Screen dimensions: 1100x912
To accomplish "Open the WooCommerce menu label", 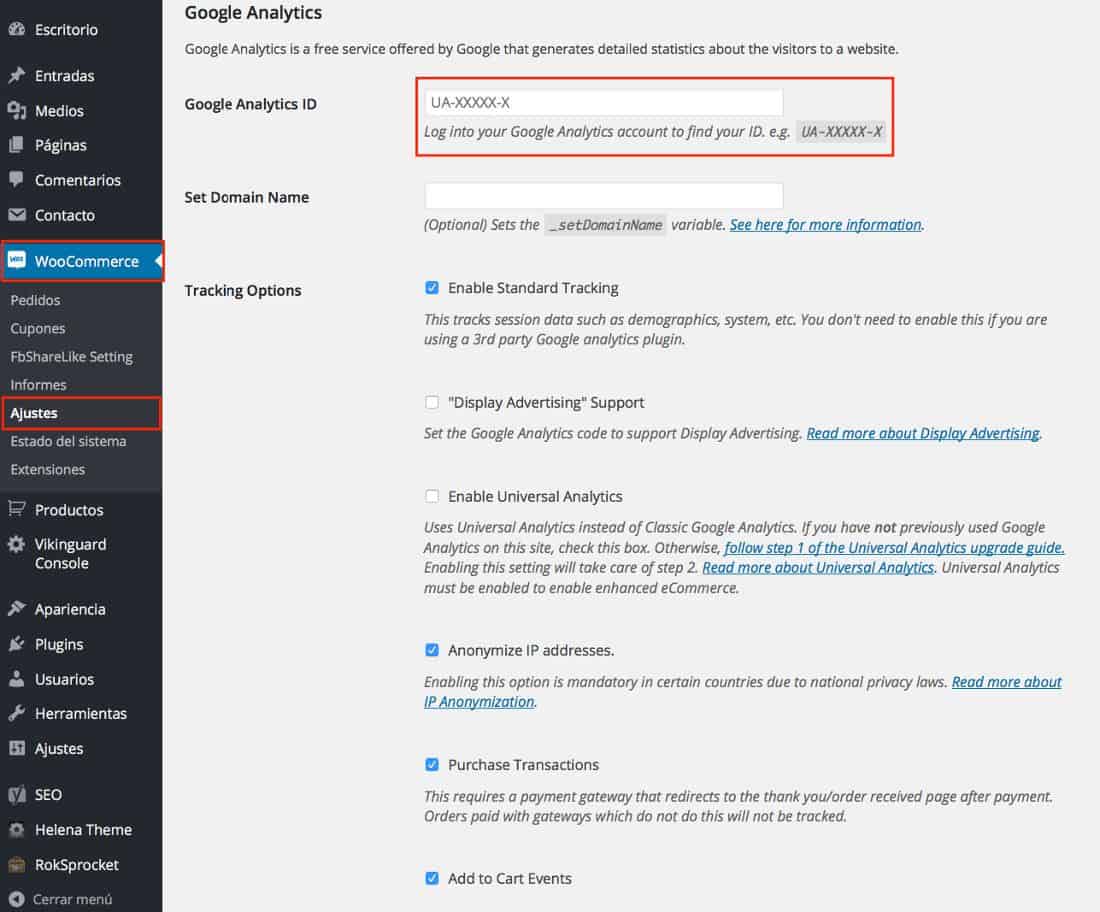I will (87, 261).
